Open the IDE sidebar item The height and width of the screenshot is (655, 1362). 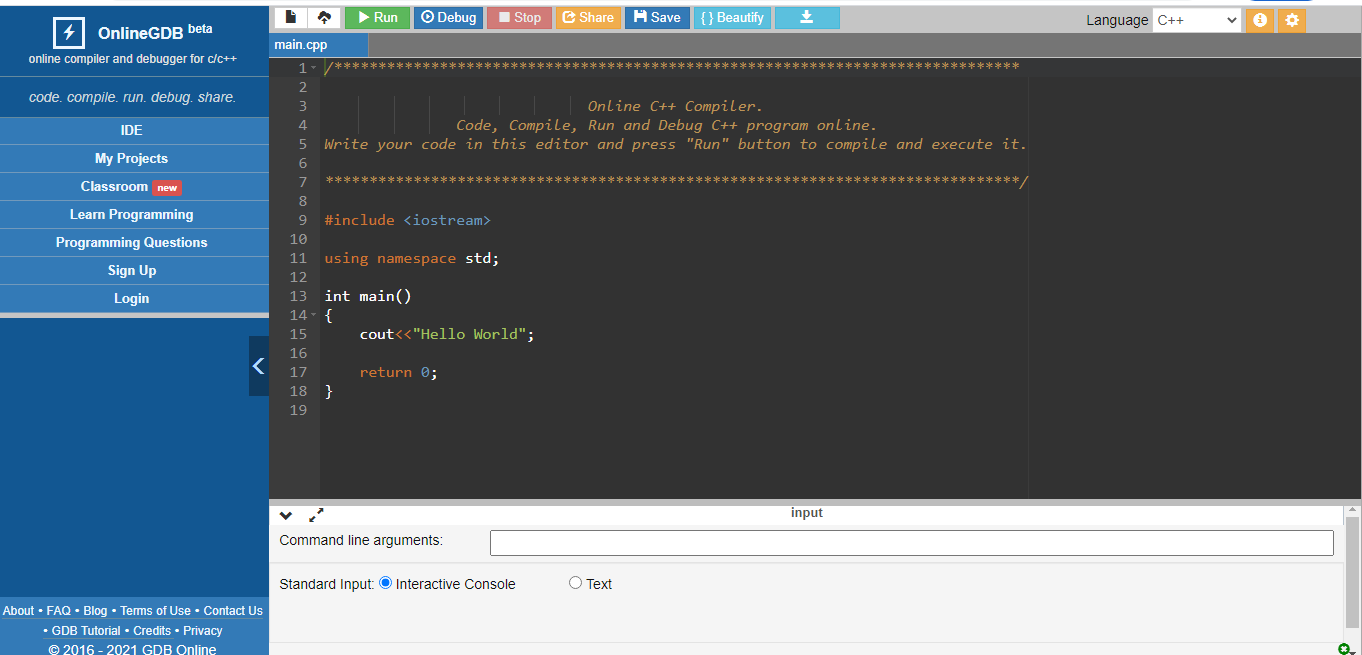(x=134, y=131)
